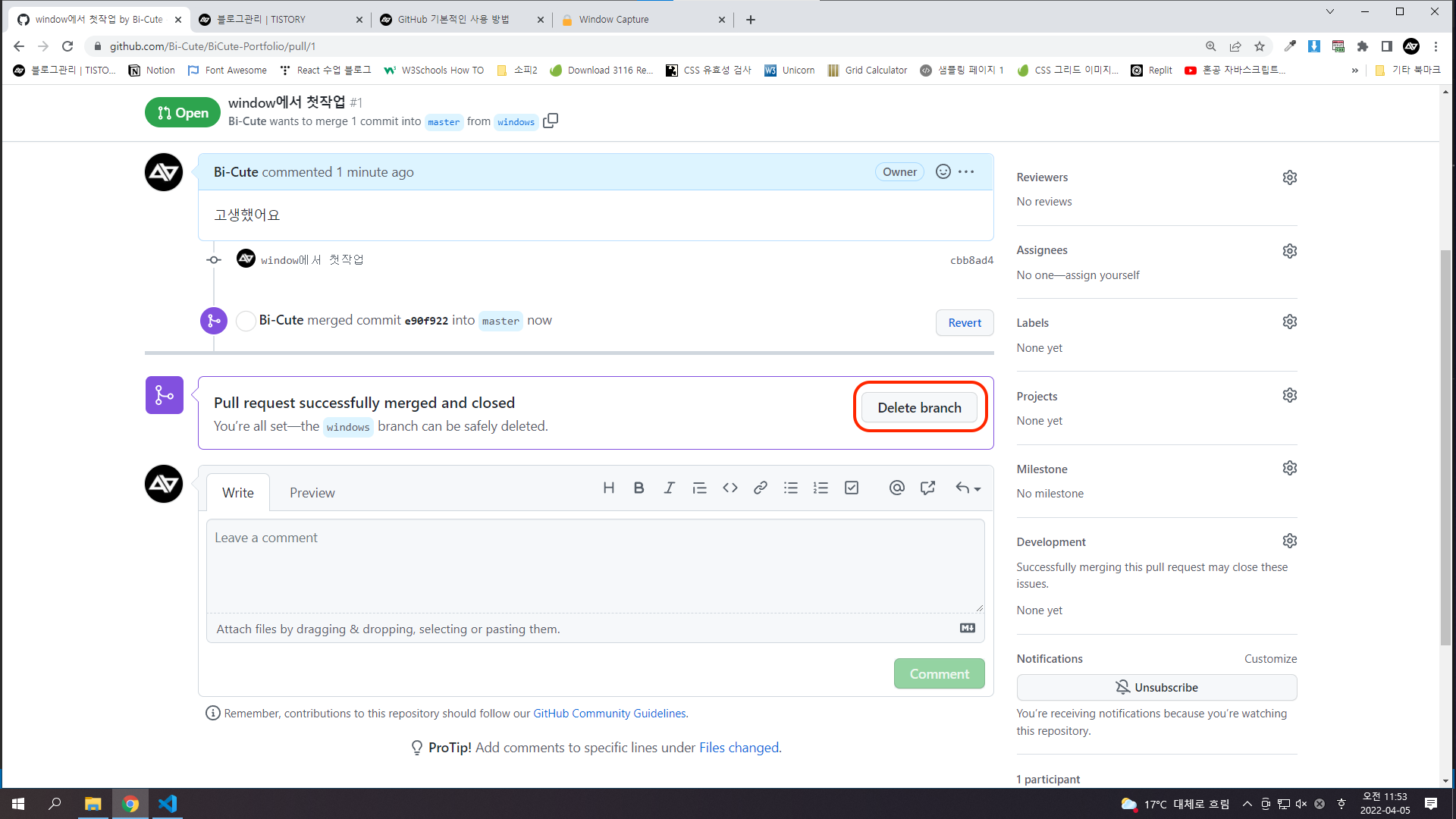Open Labels gear menu
Screen dimensions: 1456x819
[x=1289, y=322]
